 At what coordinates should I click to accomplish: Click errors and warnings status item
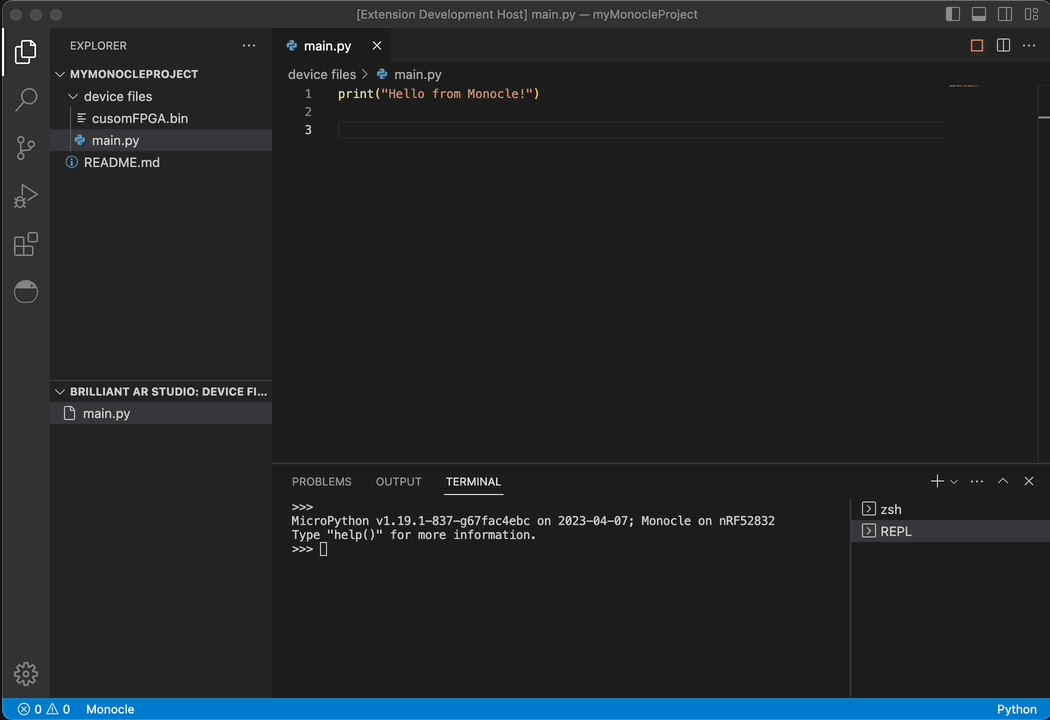(44, 709)
